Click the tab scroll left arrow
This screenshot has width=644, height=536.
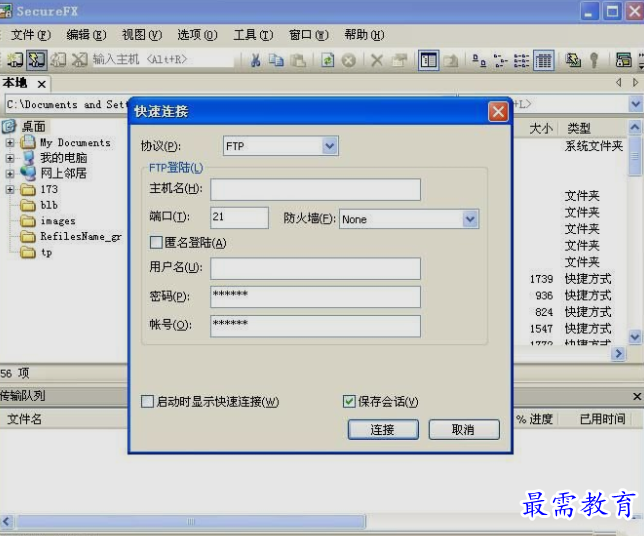pyautogui.click(x=619, y=83)
